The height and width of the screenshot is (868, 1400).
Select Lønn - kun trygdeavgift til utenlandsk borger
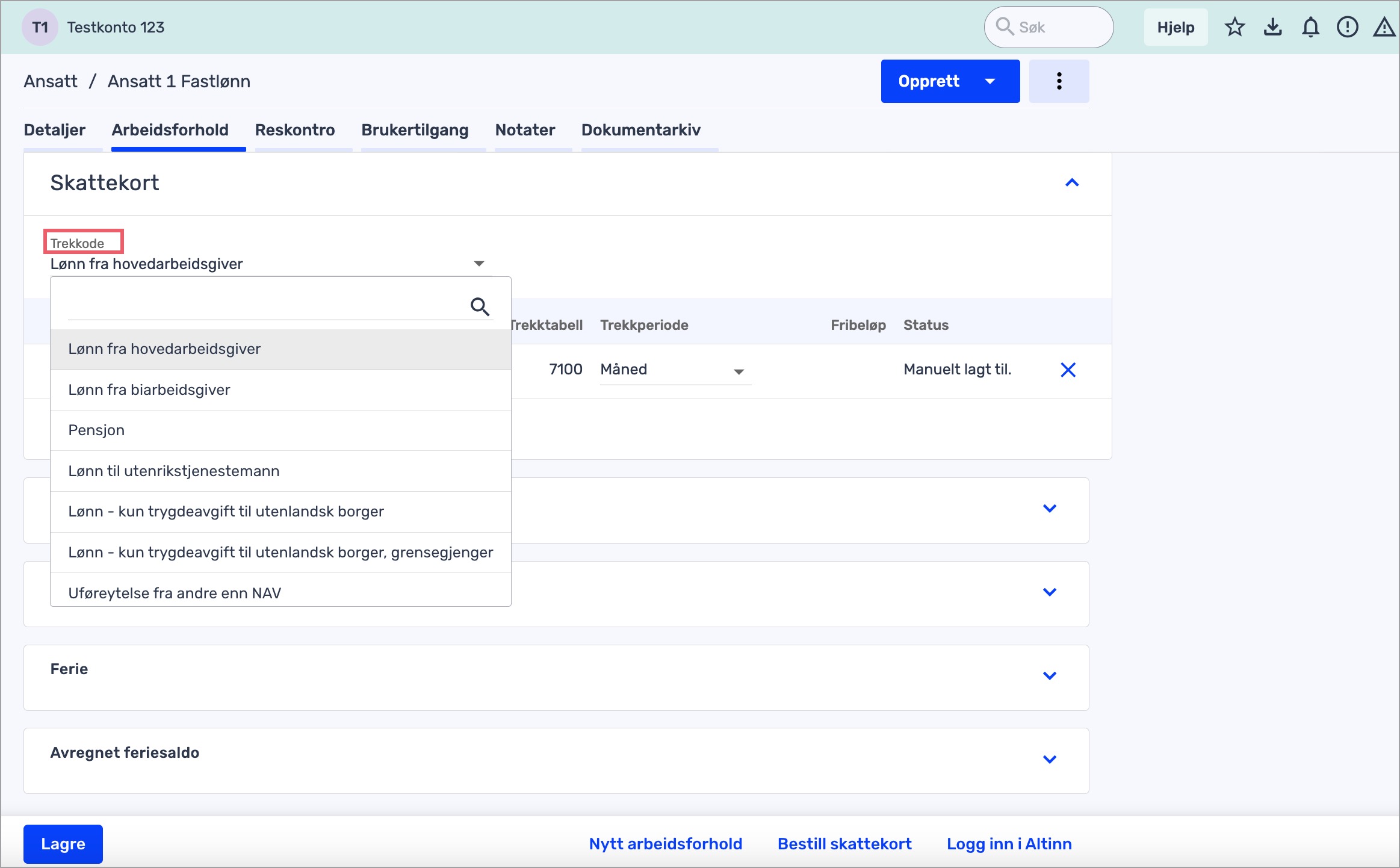click(280, 512)
